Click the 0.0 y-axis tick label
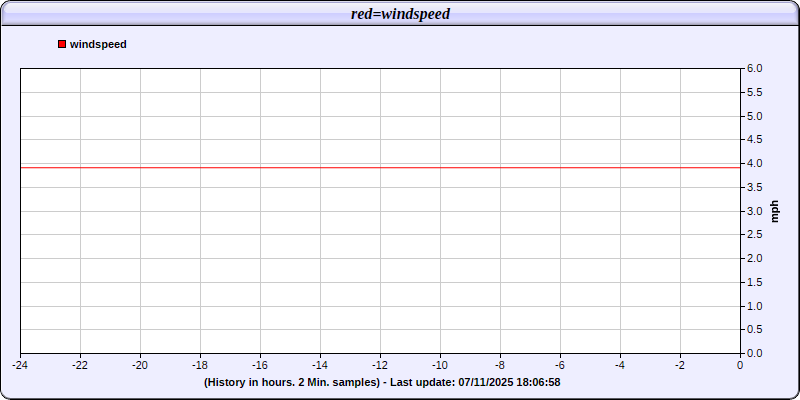800x400 pixels. [x=755, y=353]
